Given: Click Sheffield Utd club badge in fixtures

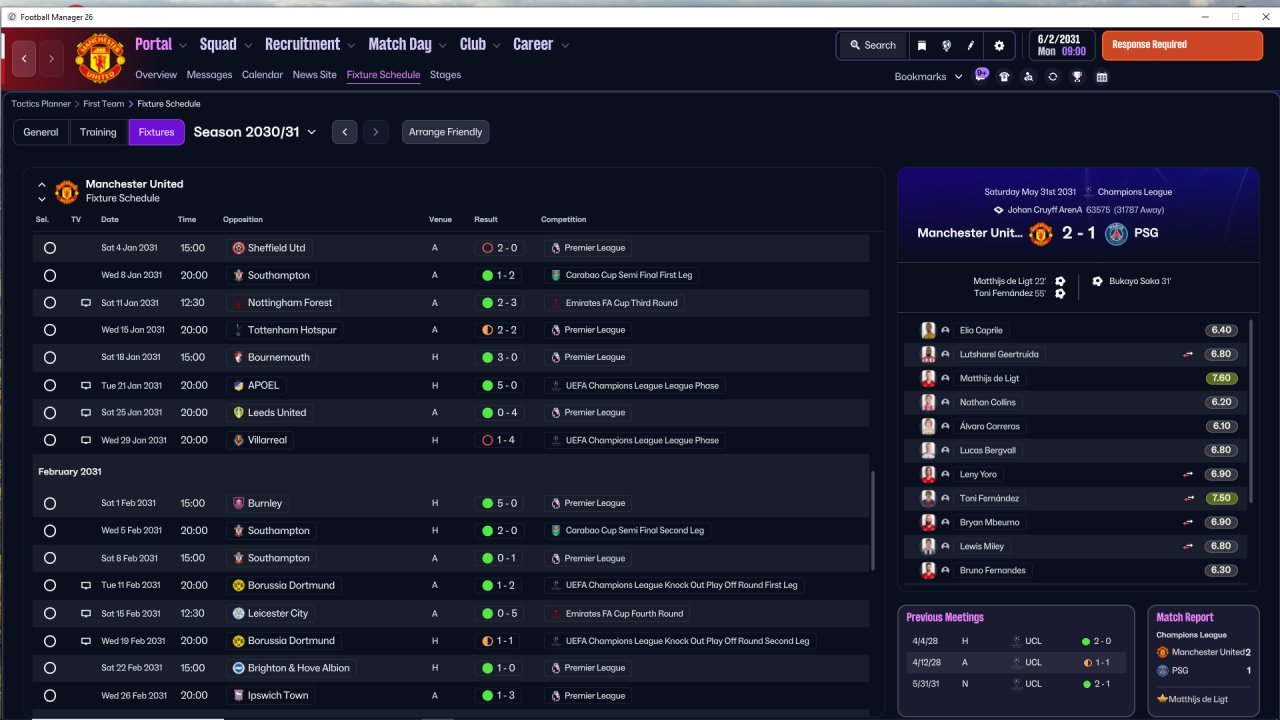Looking at the screenshot, I should (238, 248).
